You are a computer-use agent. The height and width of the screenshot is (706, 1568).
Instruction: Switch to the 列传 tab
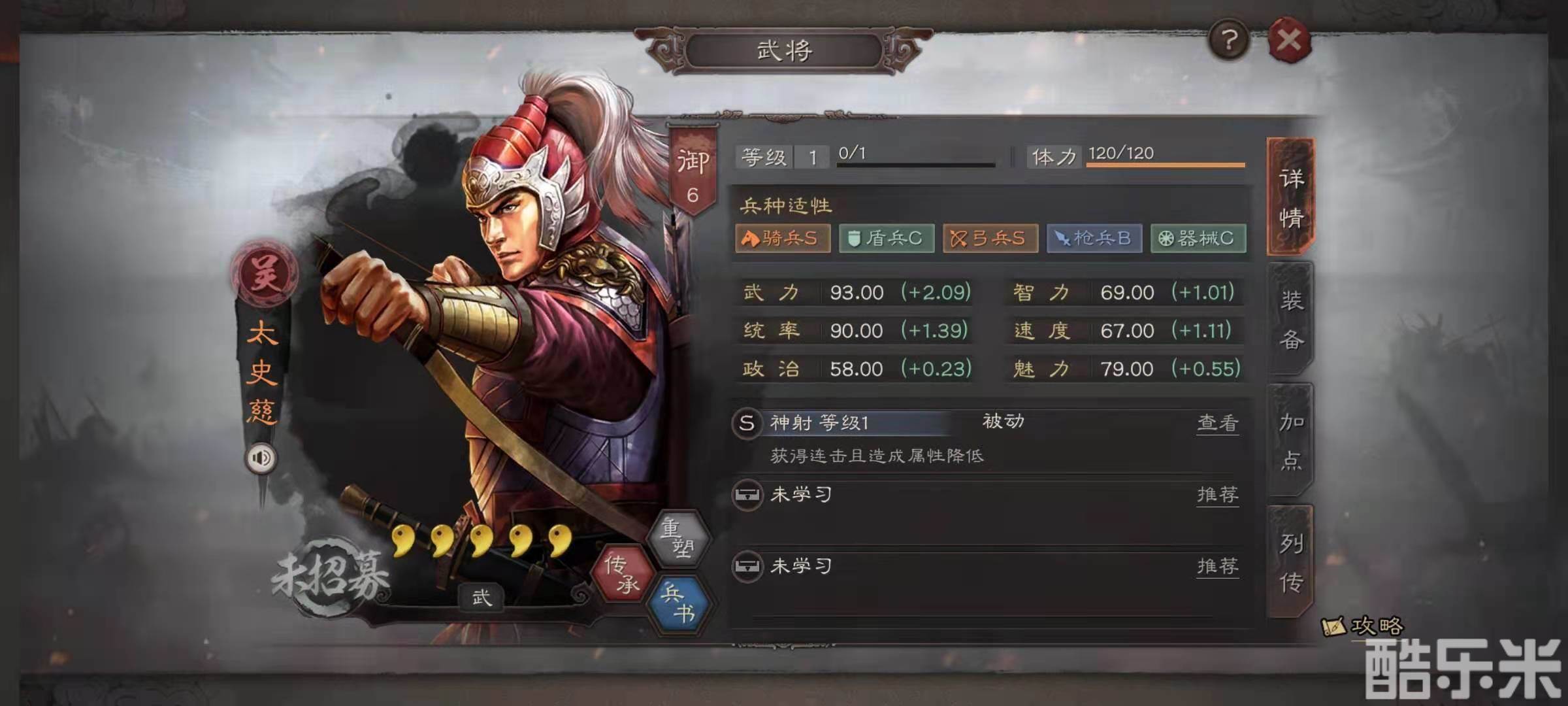tap(1290, 562)
